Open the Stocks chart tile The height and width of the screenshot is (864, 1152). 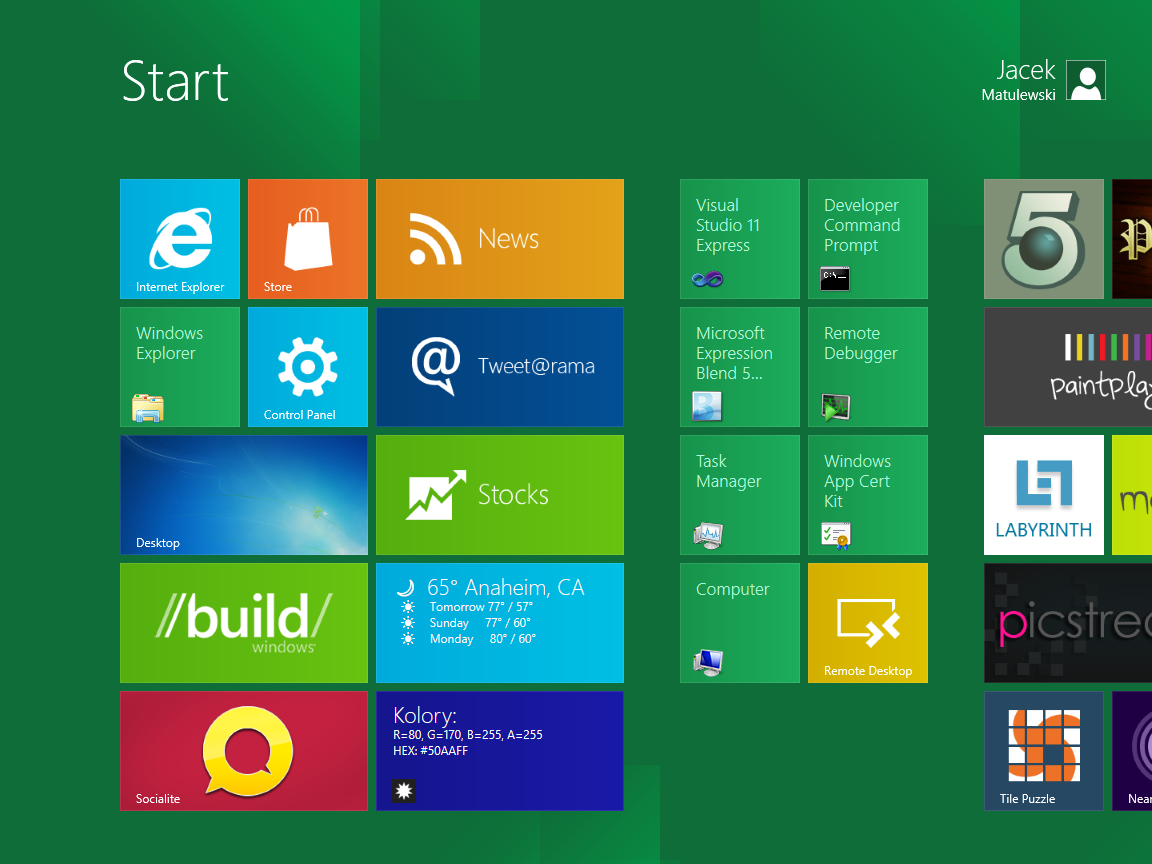pos(500,495)
